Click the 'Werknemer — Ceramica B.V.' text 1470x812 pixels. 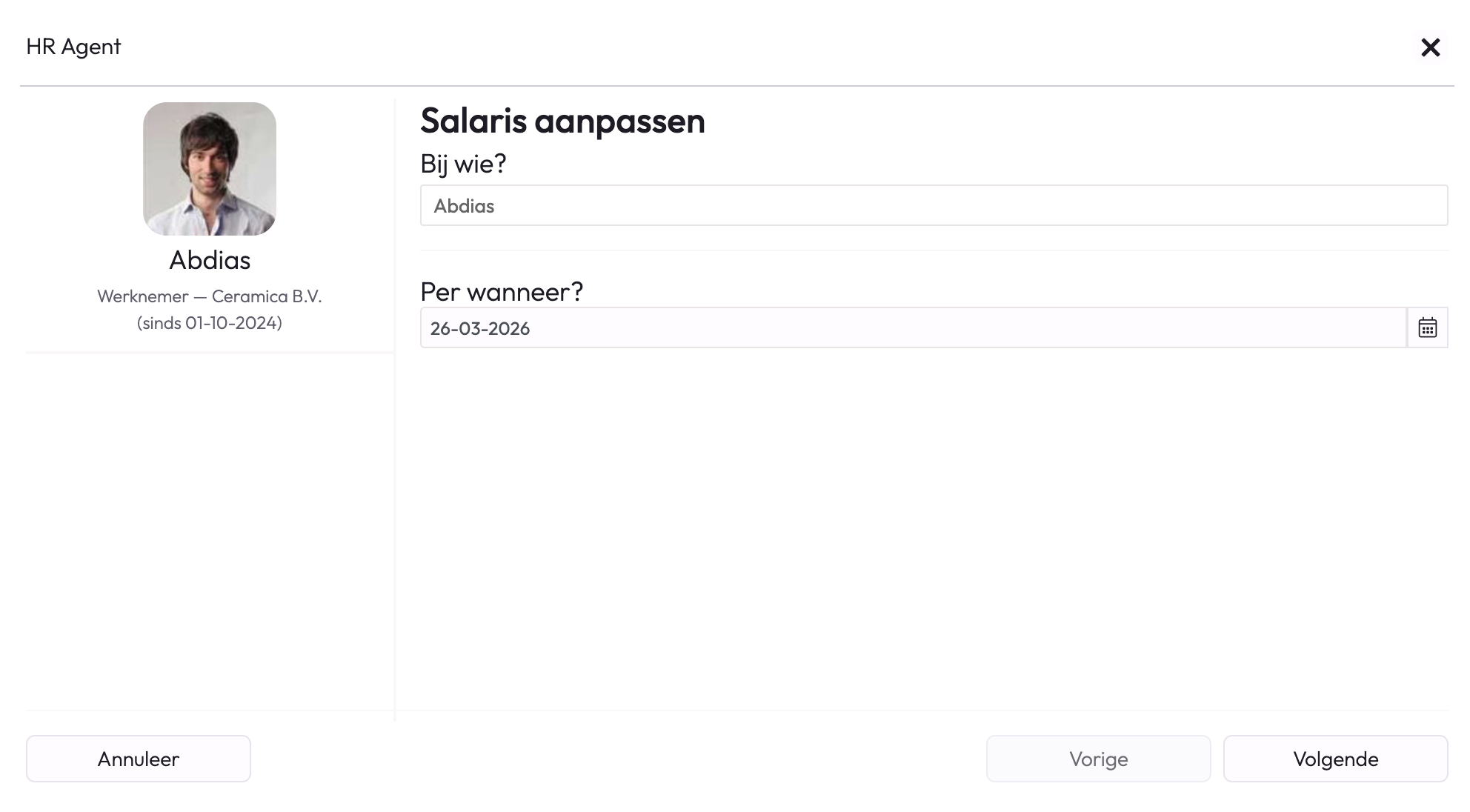click(x=210, y=296)
